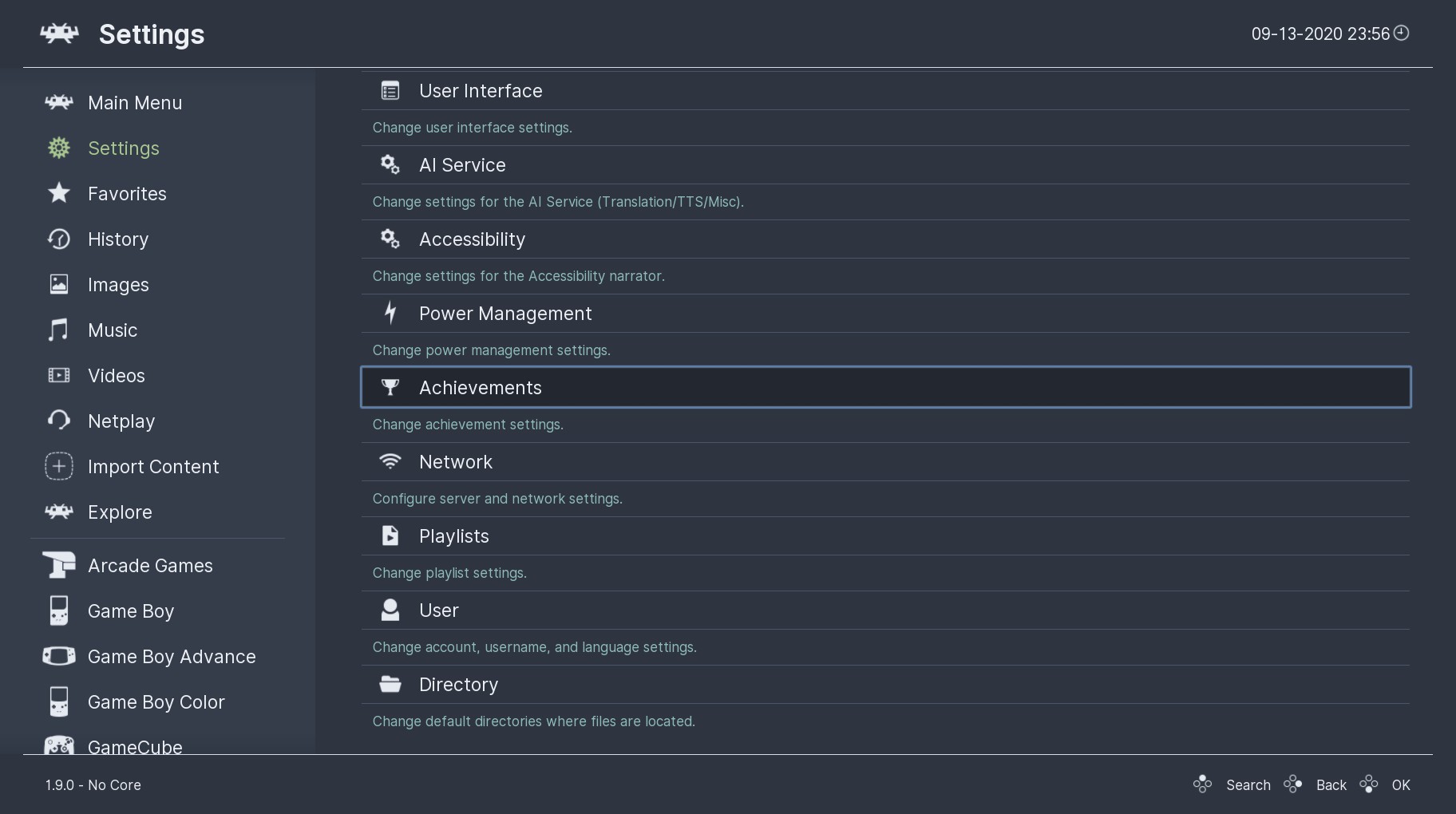Click the Netplay headset icon
Image resolution: width=1456 pixels, height=814 pixels.
(59, 421)
